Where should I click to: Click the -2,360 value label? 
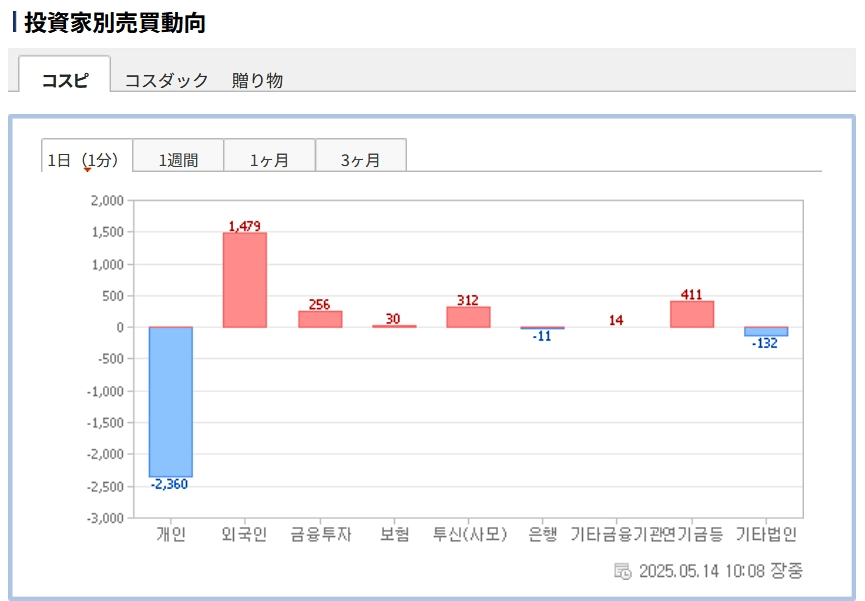(170, 485)
